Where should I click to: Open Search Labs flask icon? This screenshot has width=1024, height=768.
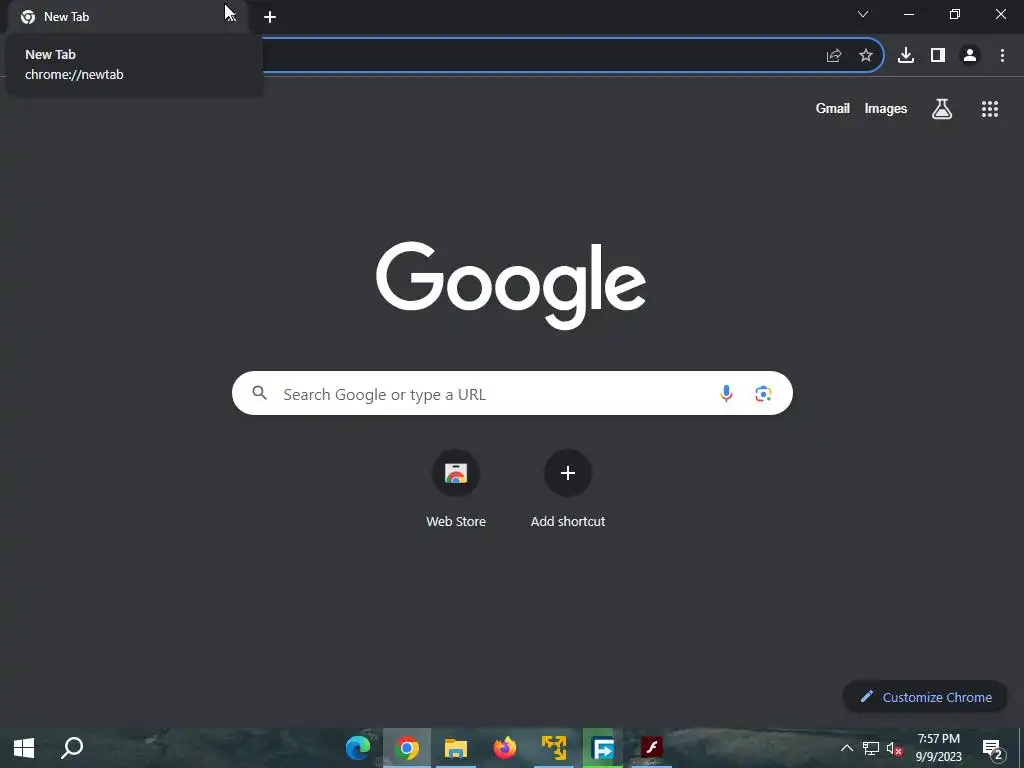point(942,108)
